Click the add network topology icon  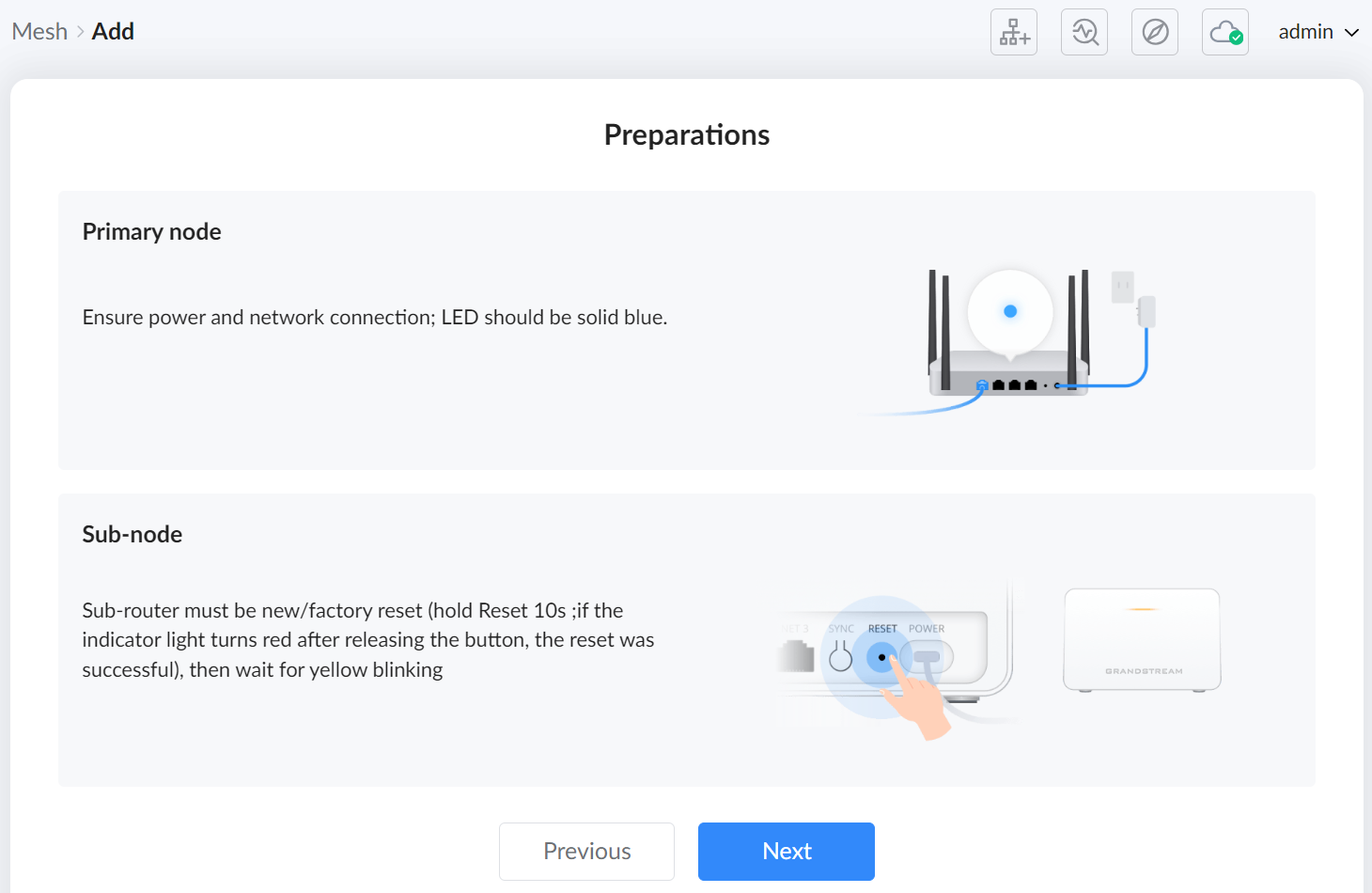click(1014, 32)
